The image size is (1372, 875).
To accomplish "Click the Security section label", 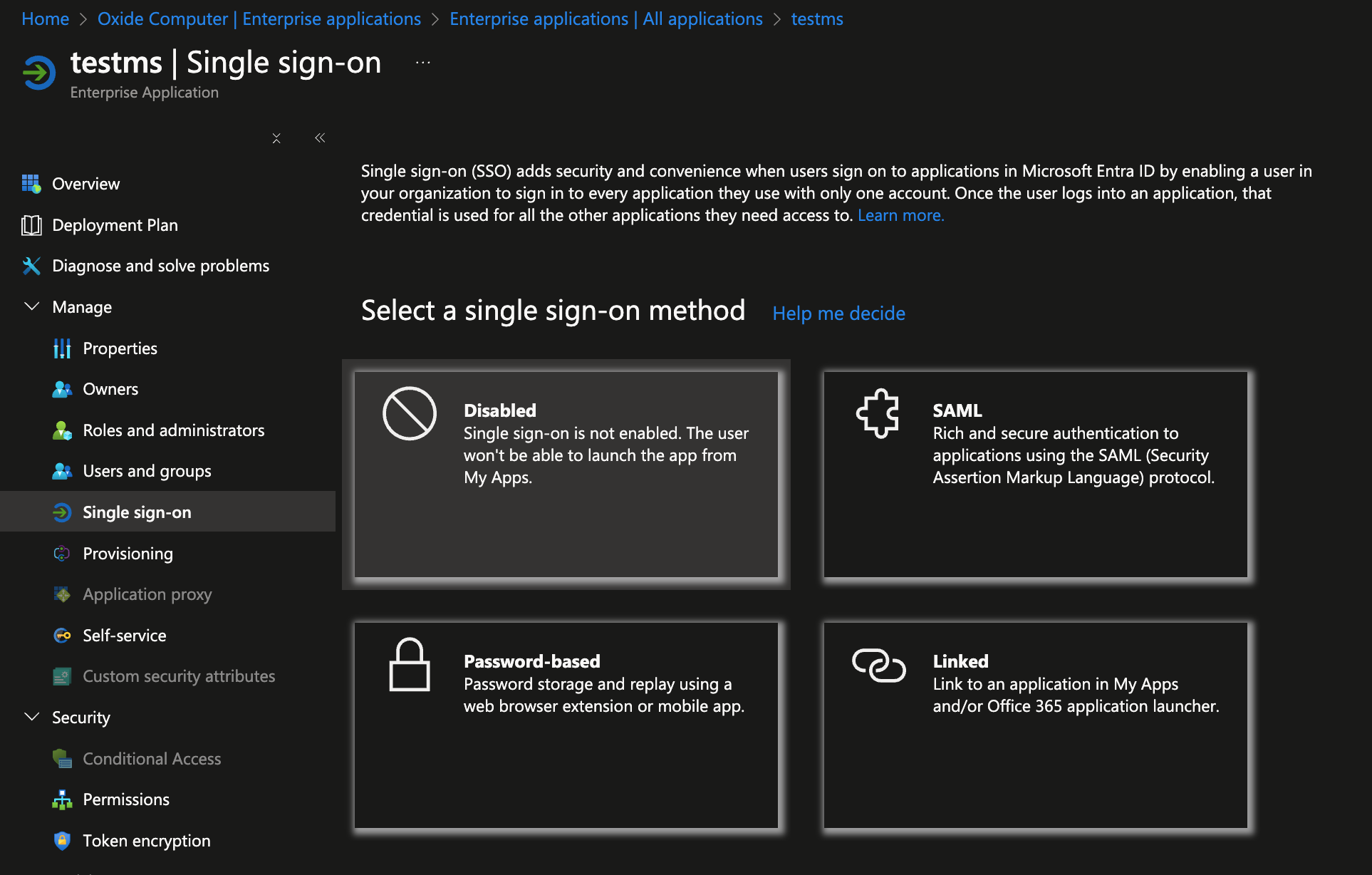I will click(81, 718).
